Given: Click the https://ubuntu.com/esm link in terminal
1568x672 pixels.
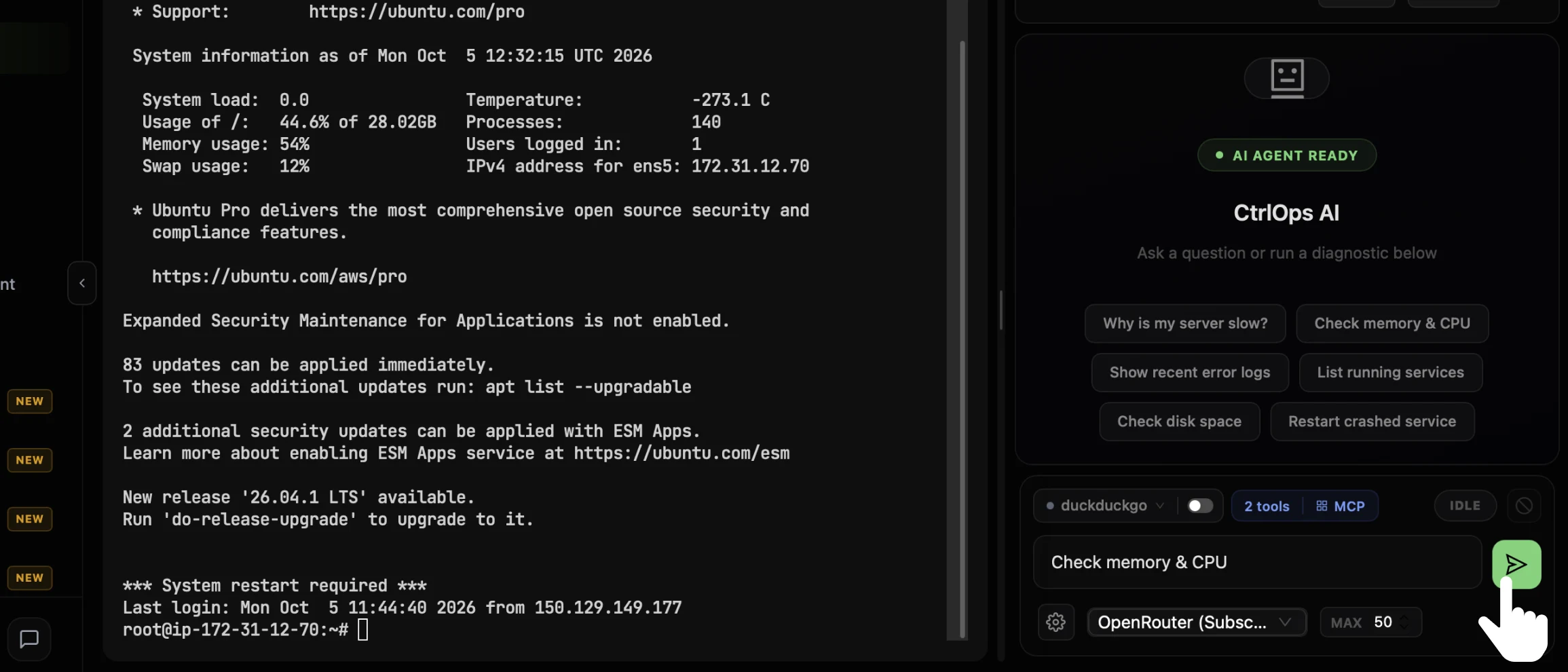Looking at the screenshot, I should [682, 453].
